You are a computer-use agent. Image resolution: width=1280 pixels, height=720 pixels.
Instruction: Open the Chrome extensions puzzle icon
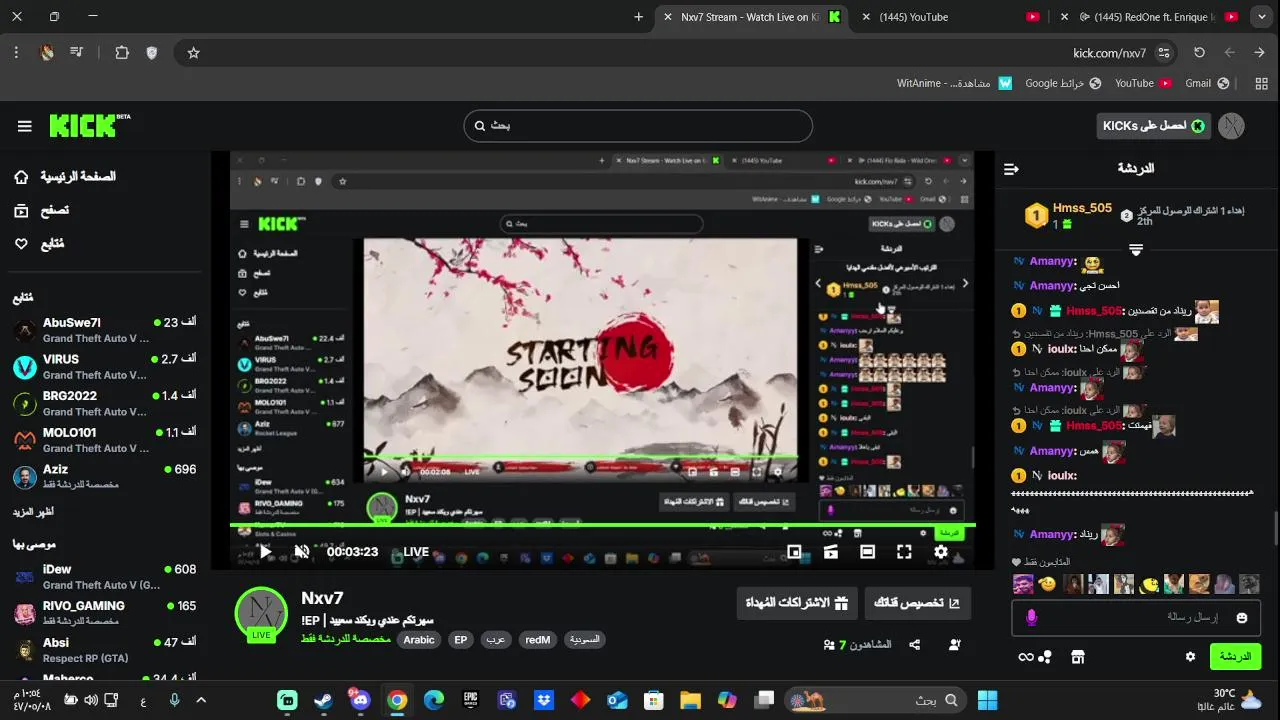click(122, 53)
